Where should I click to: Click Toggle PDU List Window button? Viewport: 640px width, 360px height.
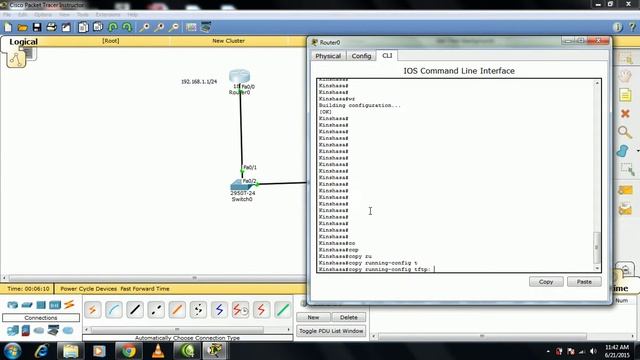[x=331, y=331]
